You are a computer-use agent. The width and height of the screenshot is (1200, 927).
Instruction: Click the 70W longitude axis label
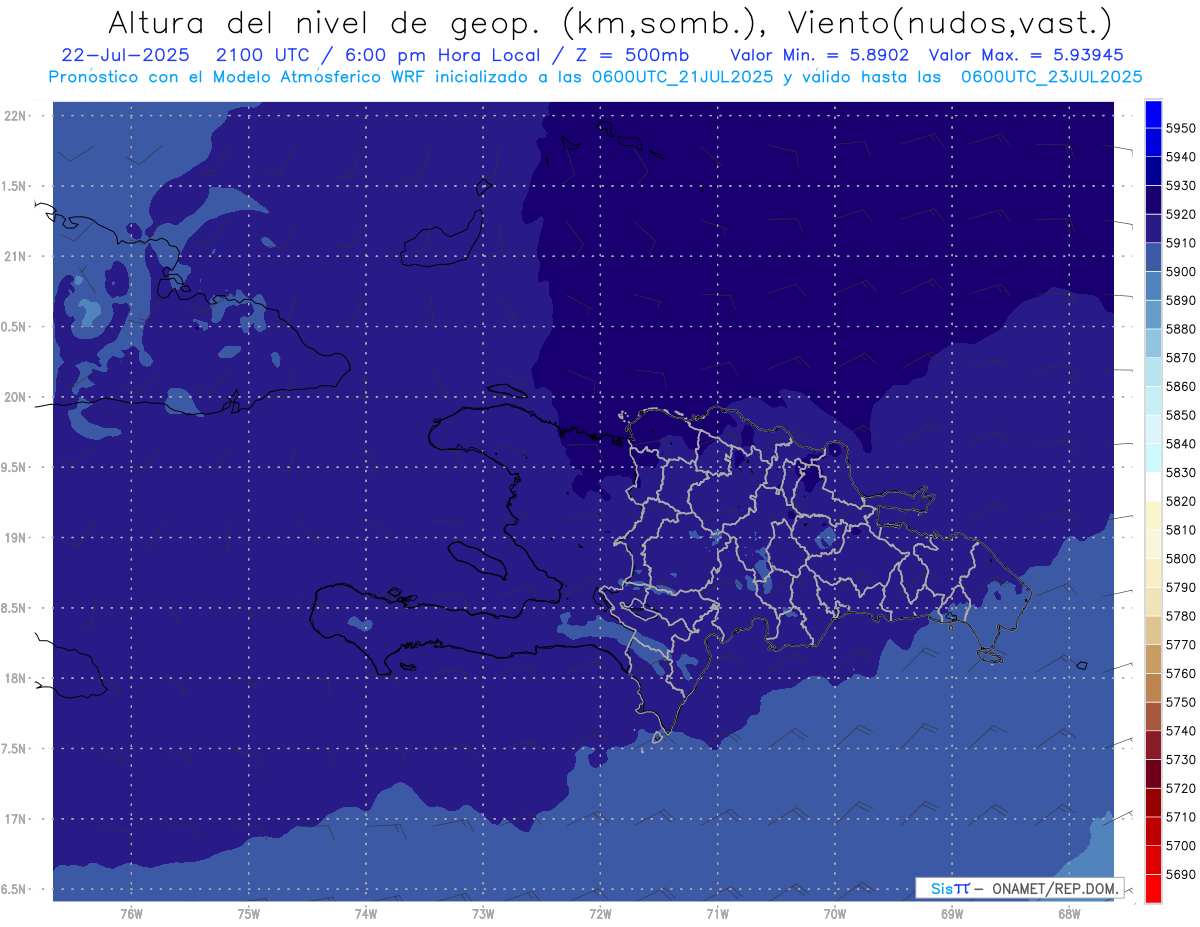835,914
